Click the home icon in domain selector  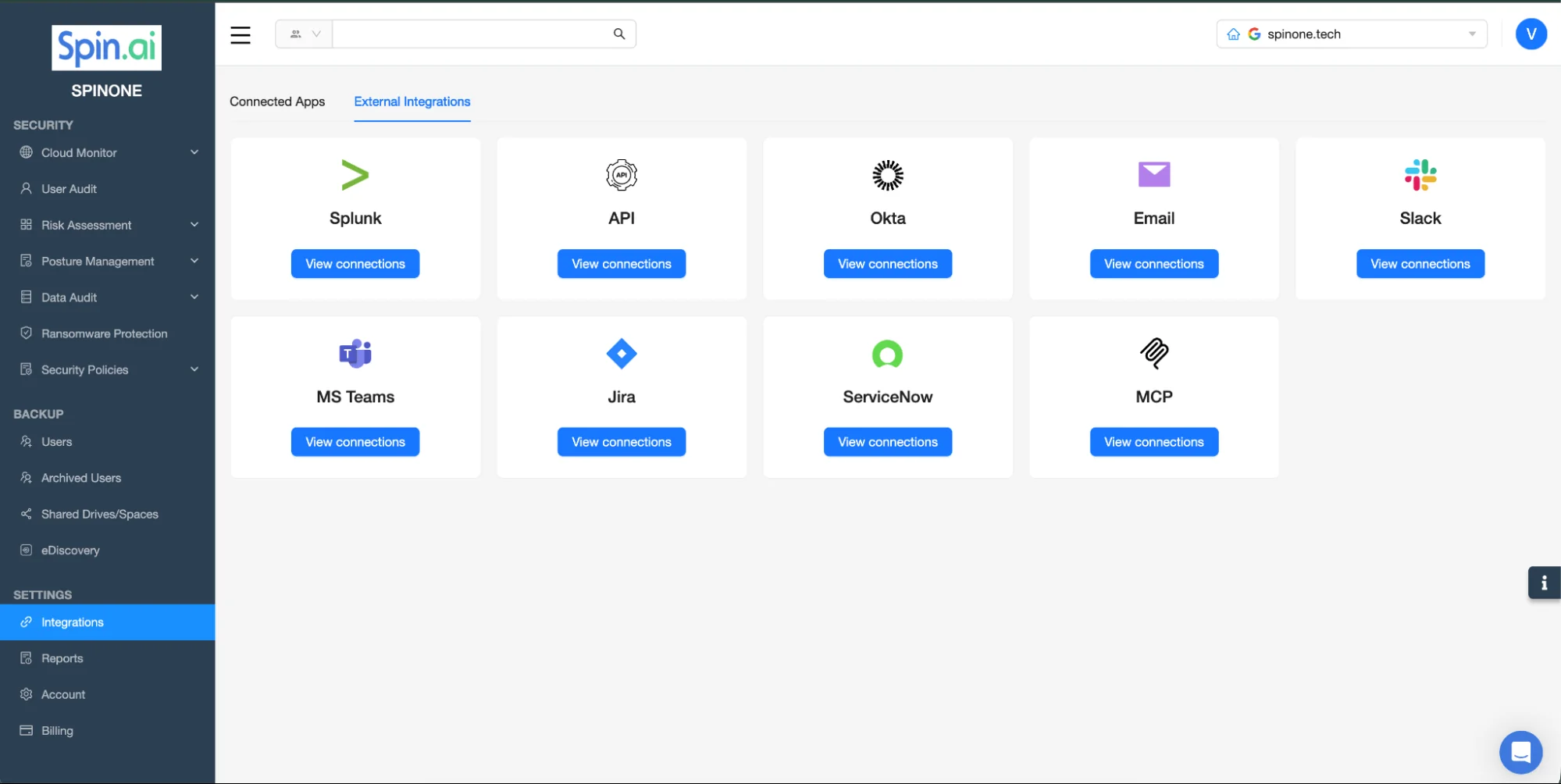pyautogui.click(x=1234, y=34)
